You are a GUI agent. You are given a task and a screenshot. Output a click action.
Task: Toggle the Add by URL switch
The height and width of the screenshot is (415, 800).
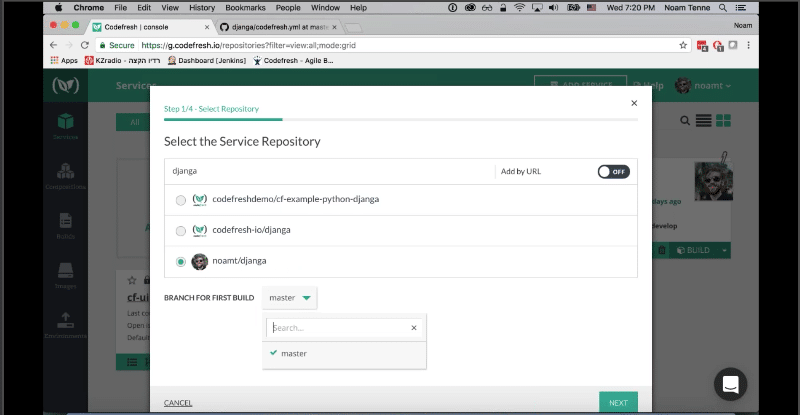(613, 172)
